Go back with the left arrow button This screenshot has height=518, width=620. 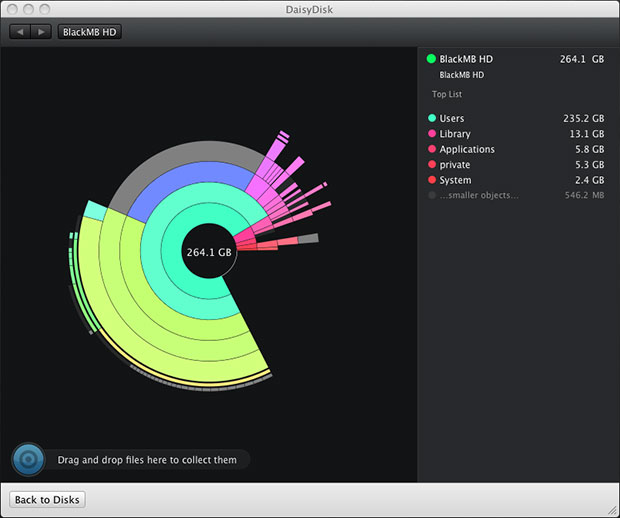click(x=20, y=32)
